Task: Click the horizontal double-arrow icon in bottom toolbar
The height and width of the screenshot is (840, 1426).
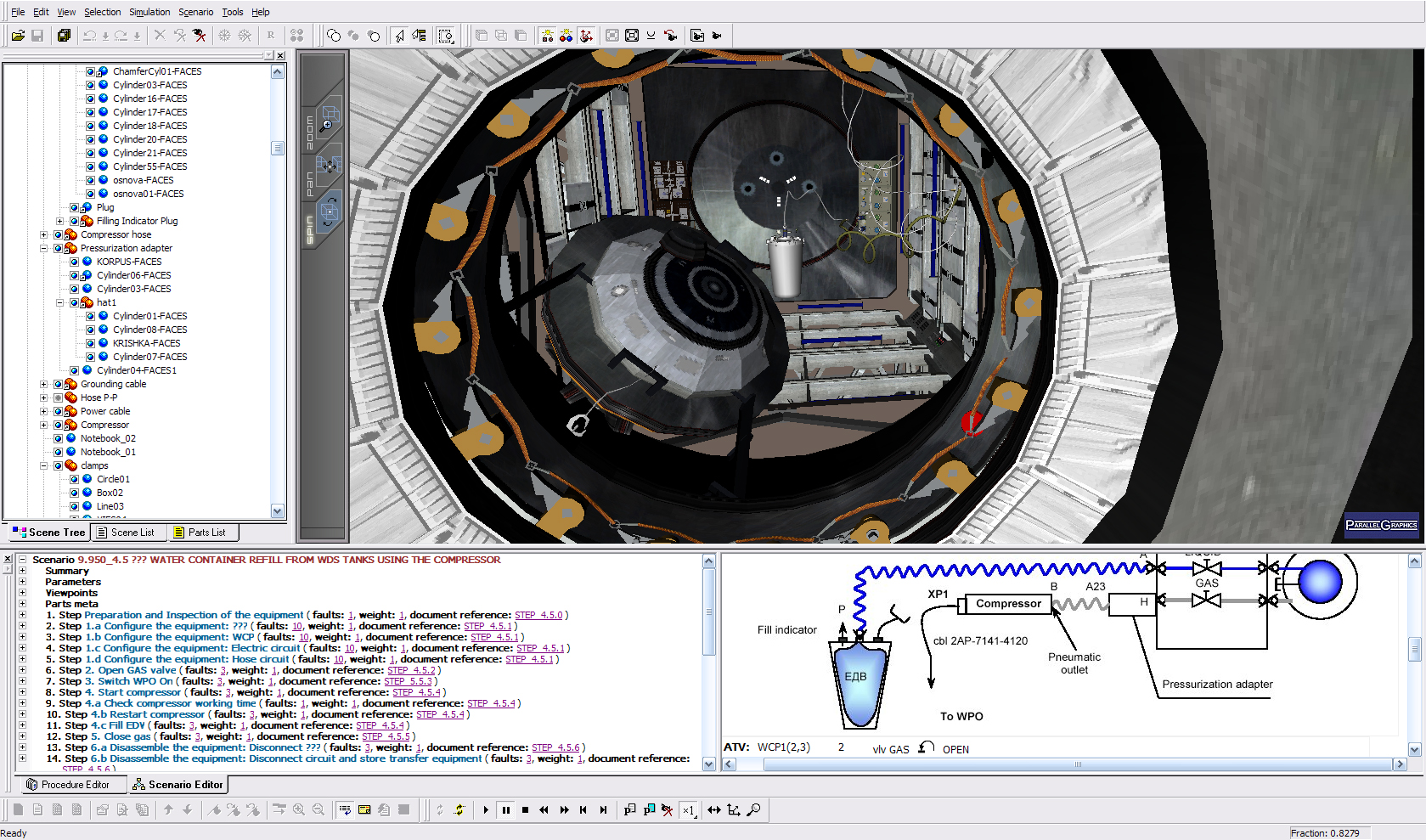Action: 713,810
